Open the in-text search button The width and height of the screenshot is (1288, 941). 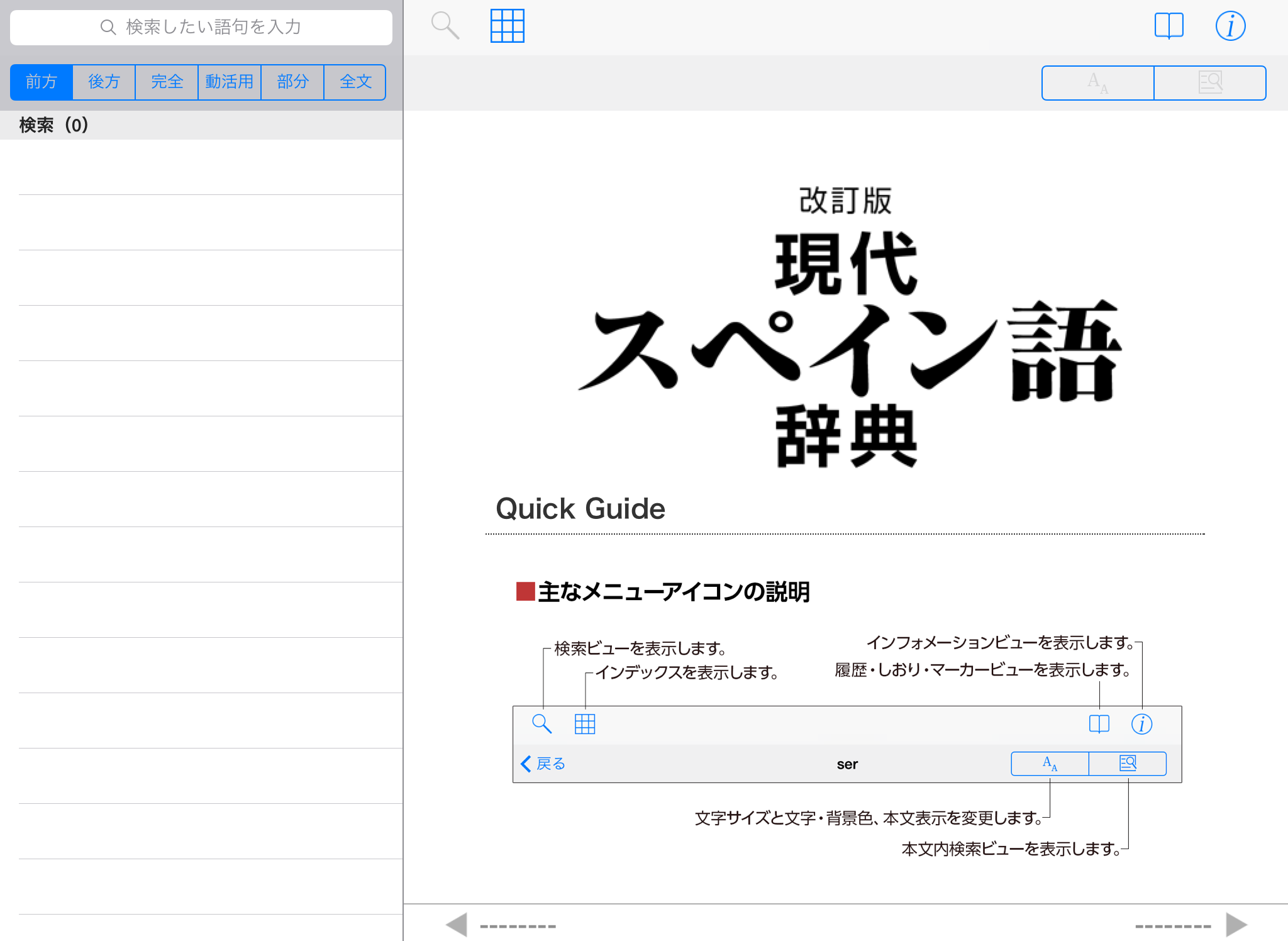tap(1210, 83)
